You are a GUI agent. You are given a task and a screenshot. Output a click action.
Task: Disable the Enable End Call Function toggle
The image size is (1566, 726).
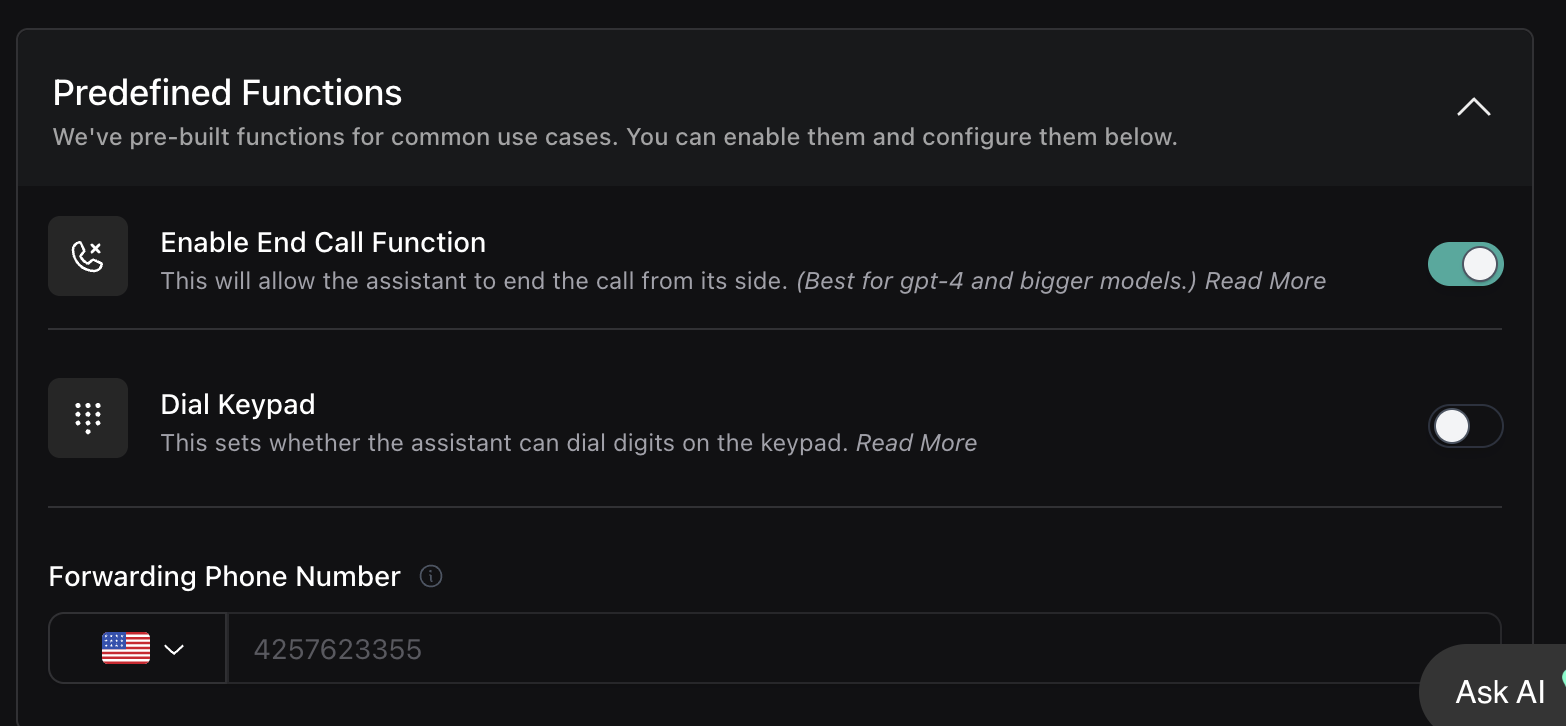tap(1465, 264)
